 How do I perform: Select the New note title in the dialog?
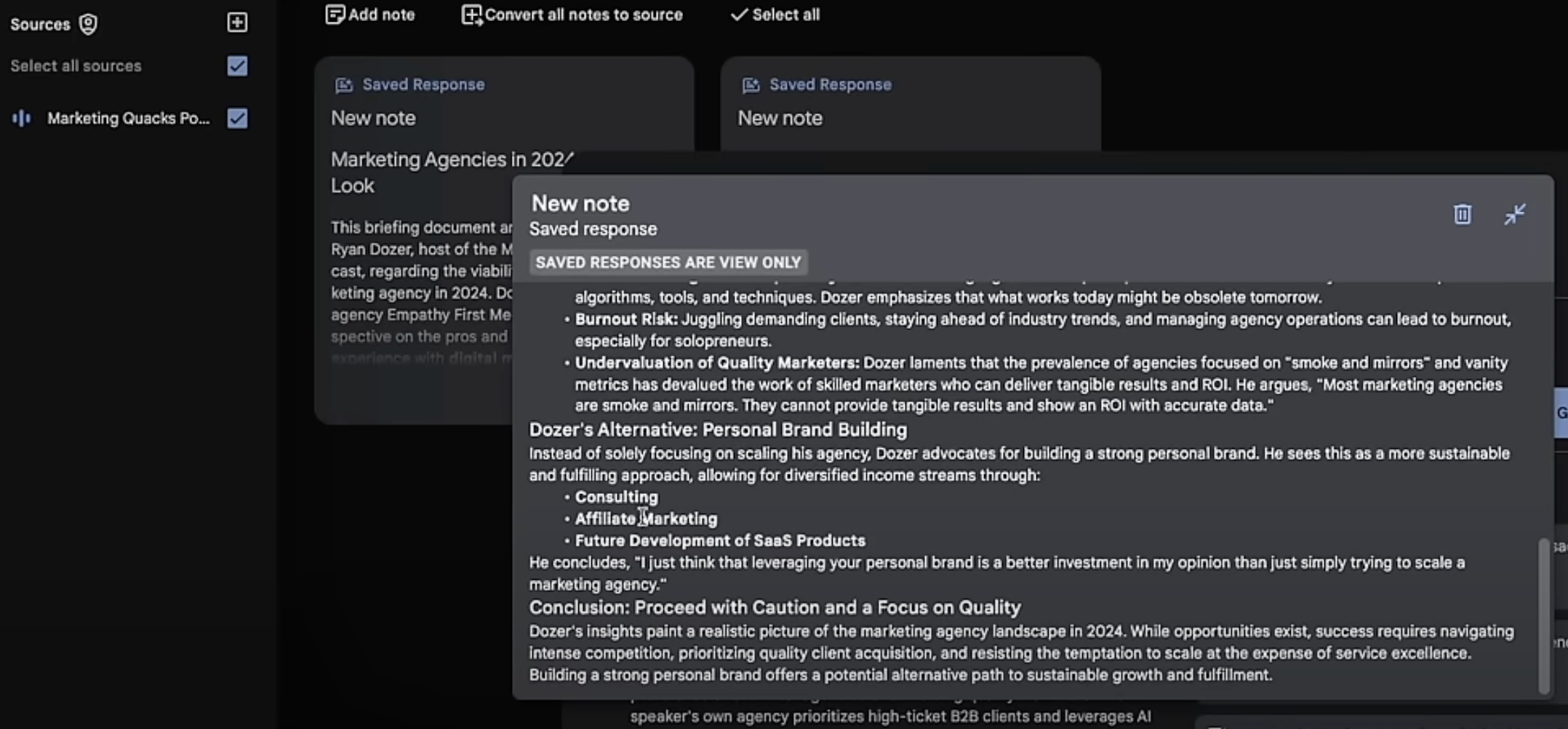point(579,203)
